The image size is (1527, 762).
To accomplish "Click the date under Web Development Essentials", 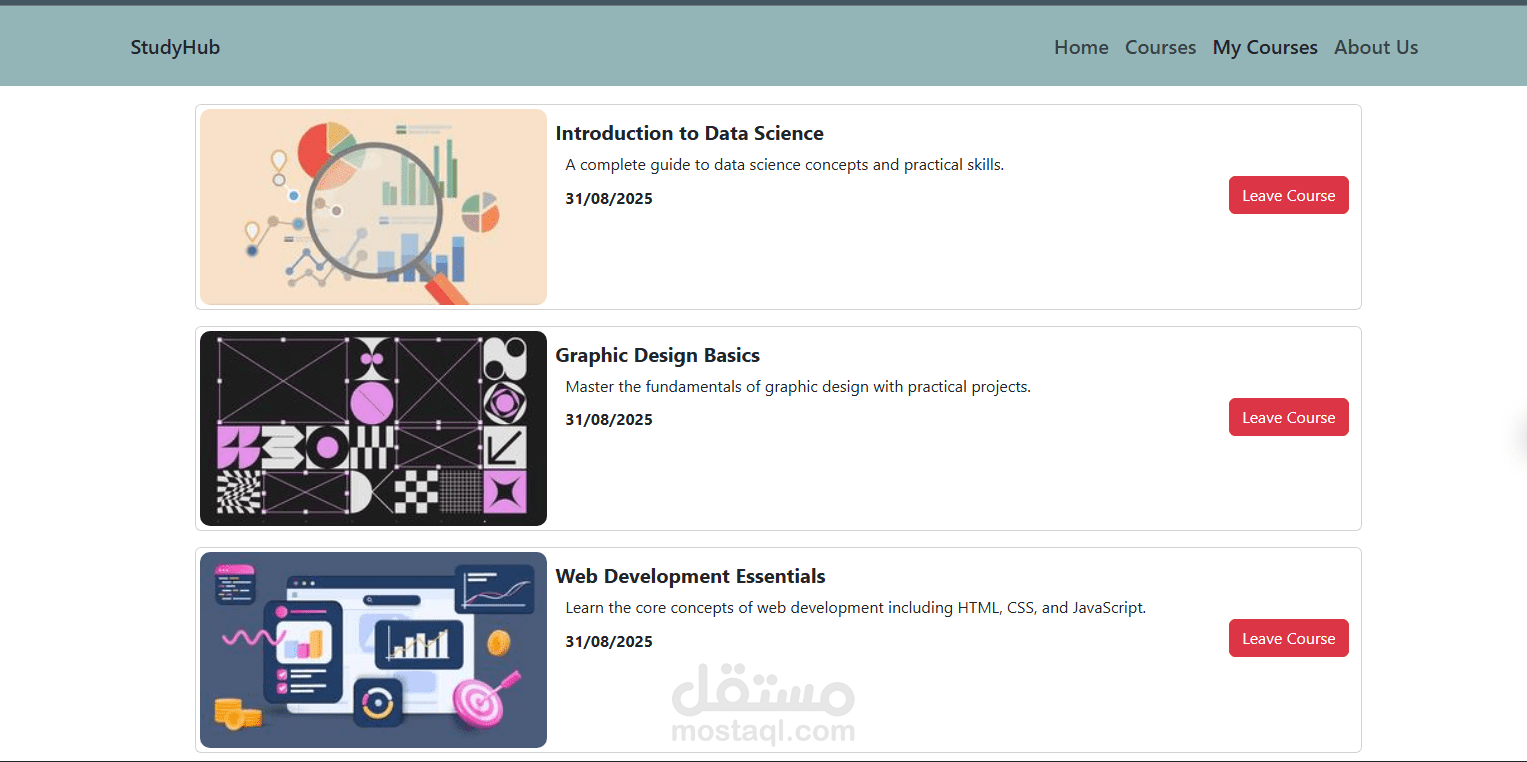I will 609,641.
